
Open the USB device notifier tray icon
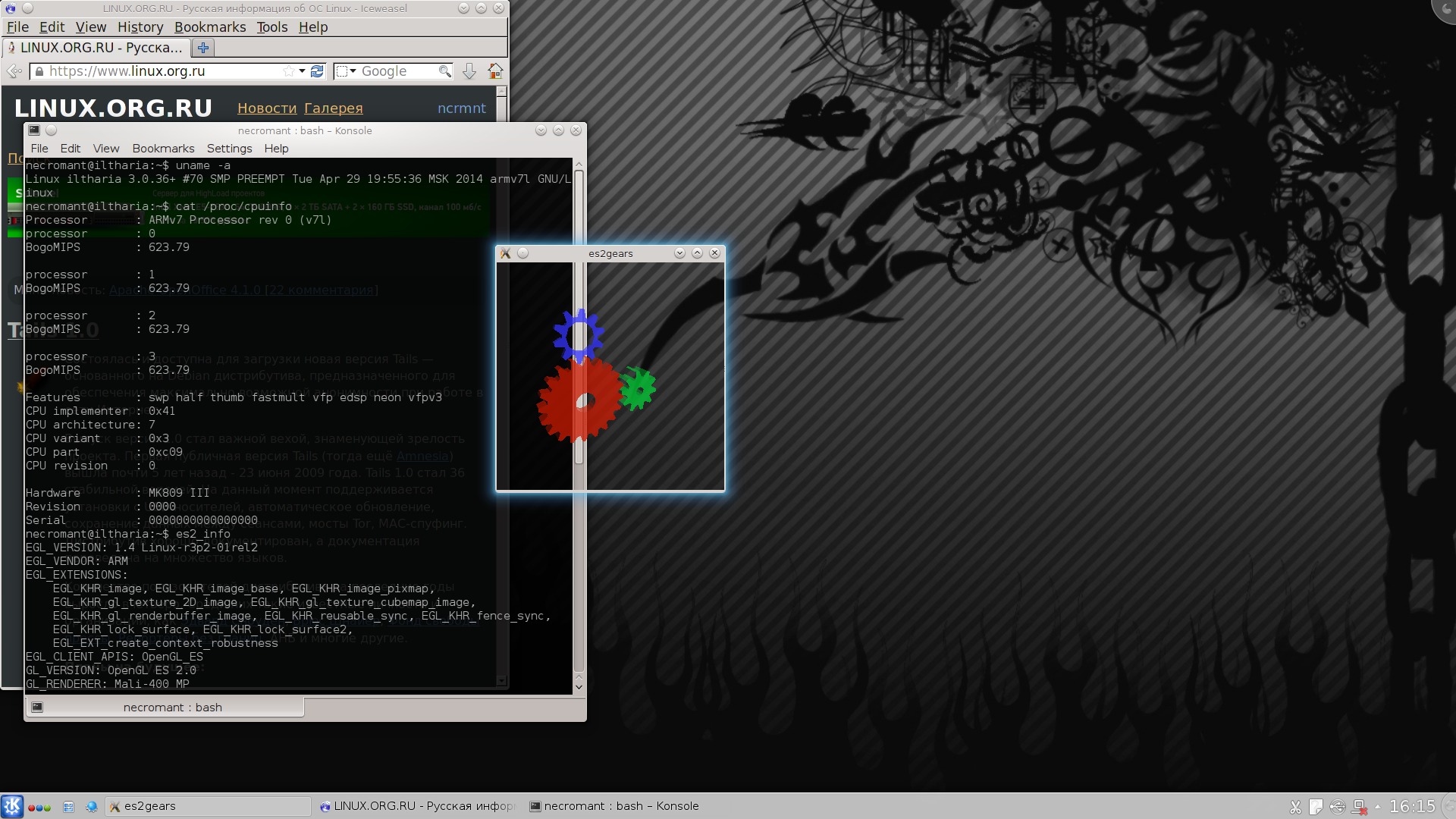click(x=1338, y=807)
